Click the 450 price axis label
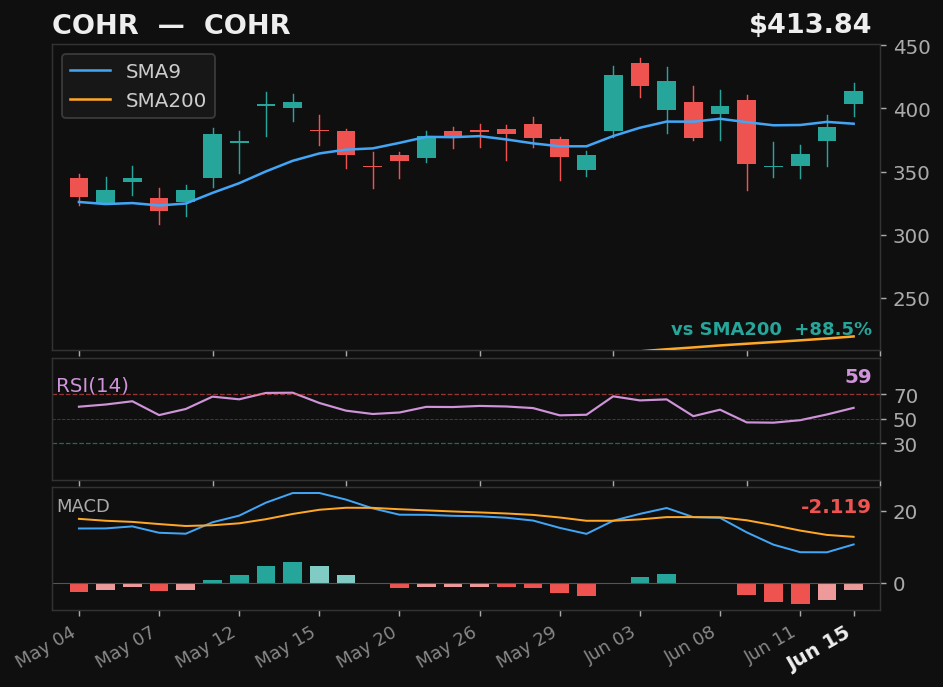This screenshot has height=687, width=943. coord(912,47)
